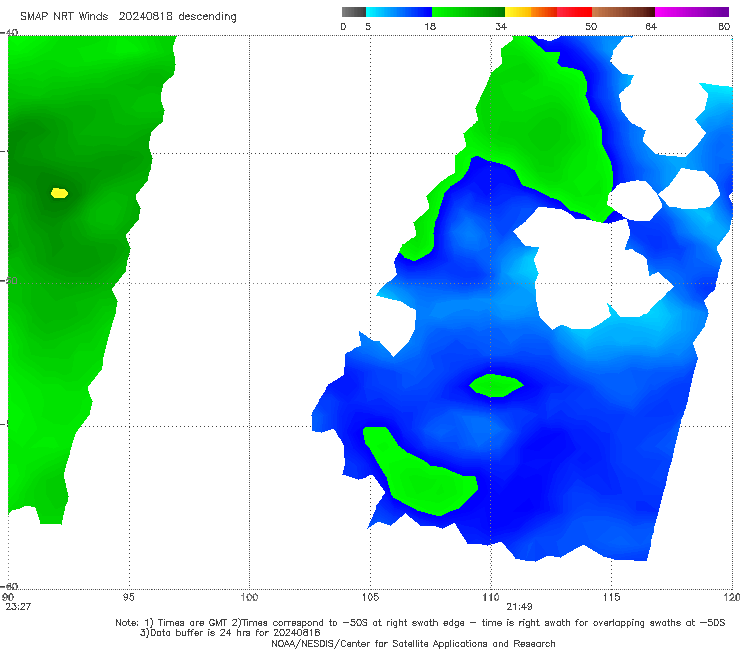Image resolution: width=740 pixels, height=650 pixels.
Task: Click the NOAA/NESDIS credit line
Action: click(413, 643)
